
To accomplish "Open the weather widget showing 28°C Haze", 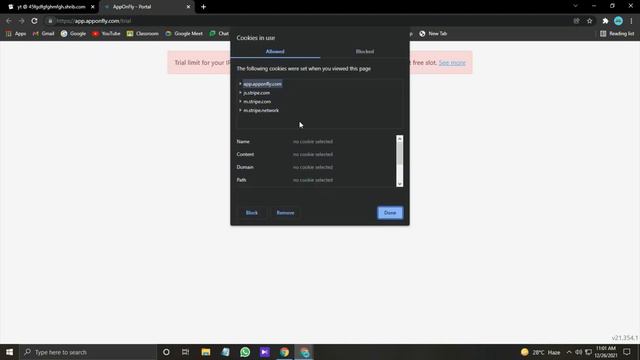I will (x=540, y=352).
